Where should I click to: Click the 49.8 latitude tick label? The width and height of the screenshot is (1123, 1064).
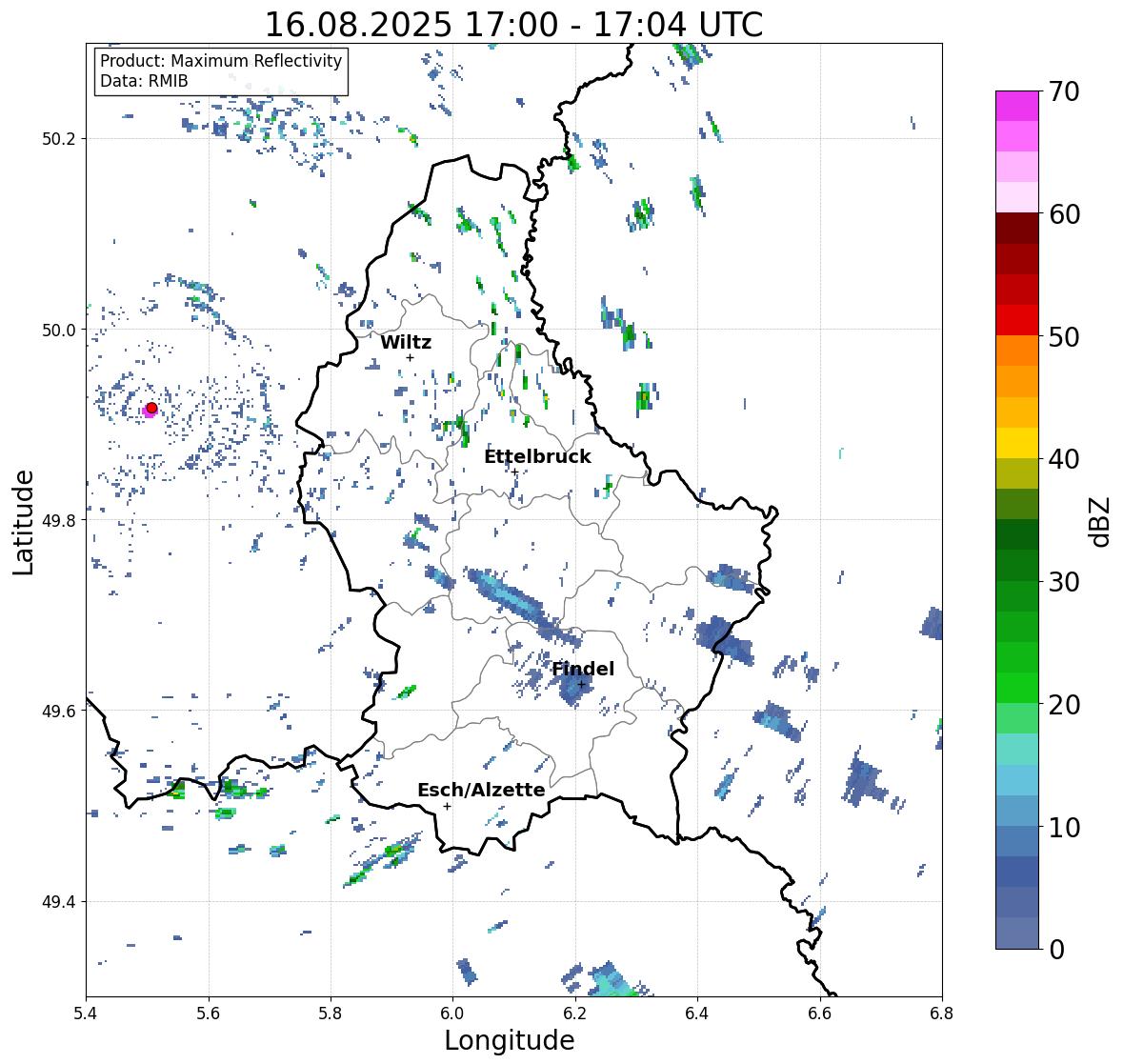60,520
